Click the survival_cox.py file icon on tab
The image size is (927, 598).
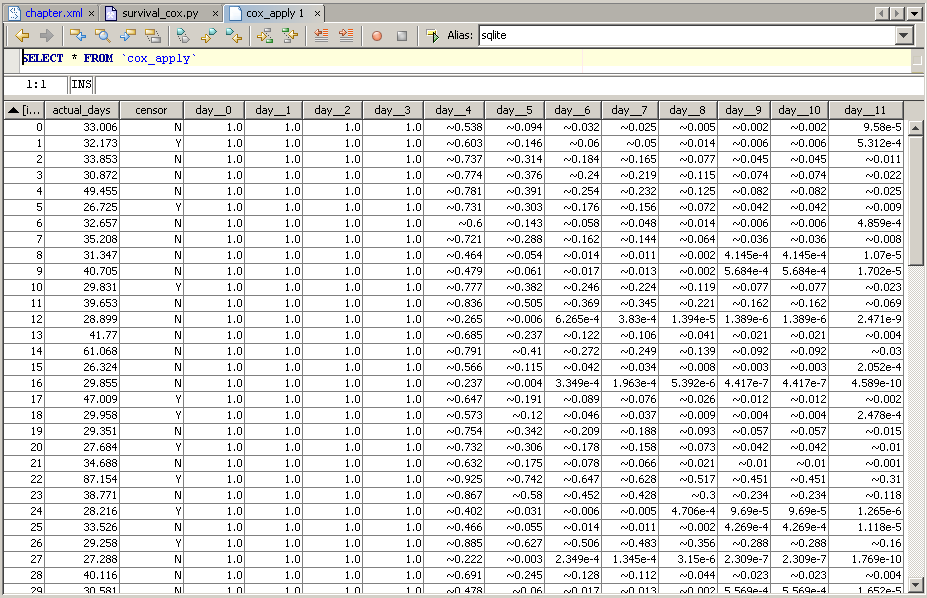pyautogui.click(x=111, y=13)
